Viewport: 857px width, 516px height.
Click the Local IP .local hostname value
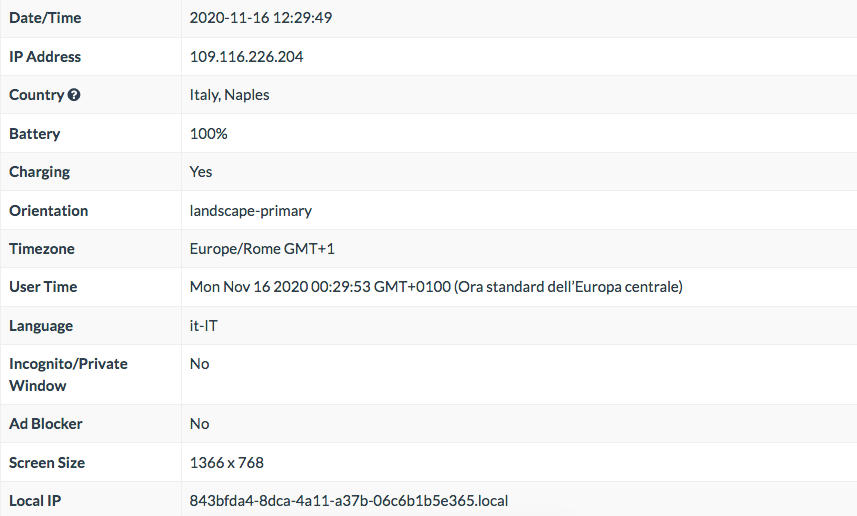tap(349, 501)
